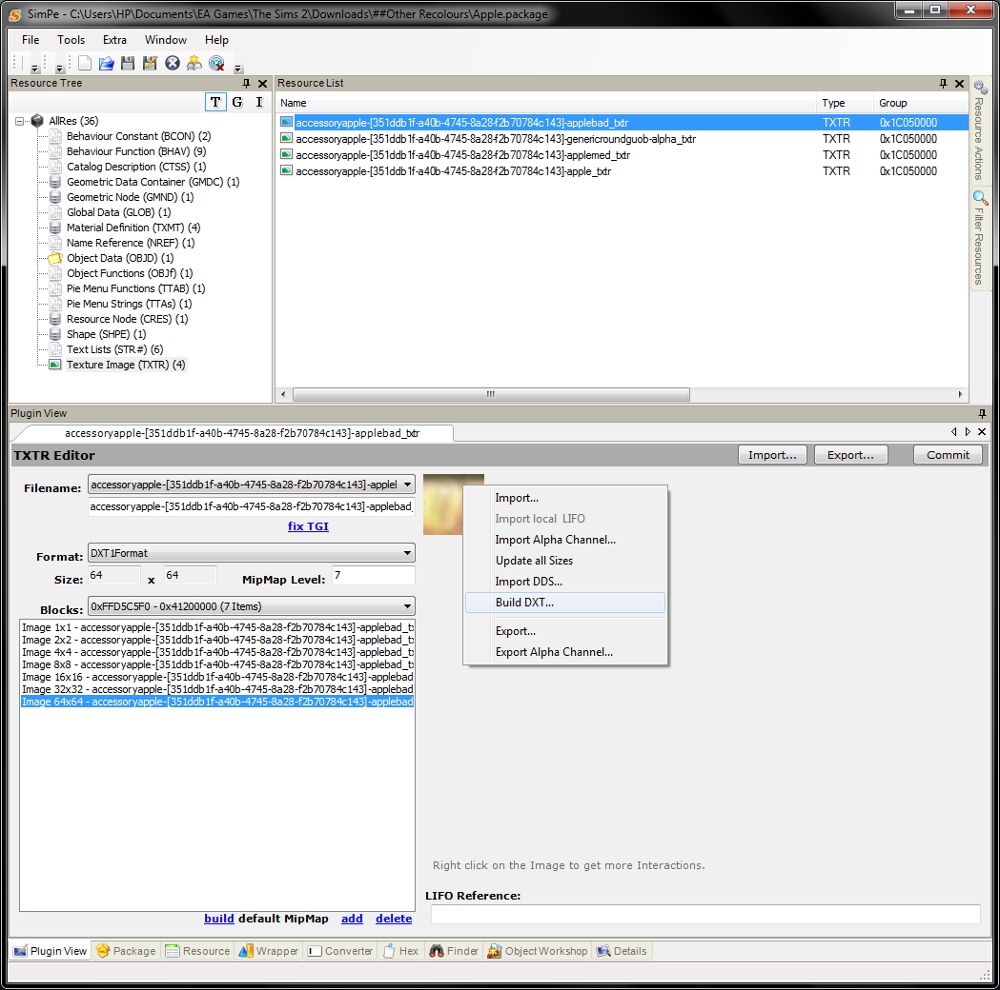The height and width of the screenshot is (990, 1000).
Task: Click the Close package toolbar icon
Action: tap(172, 63)
